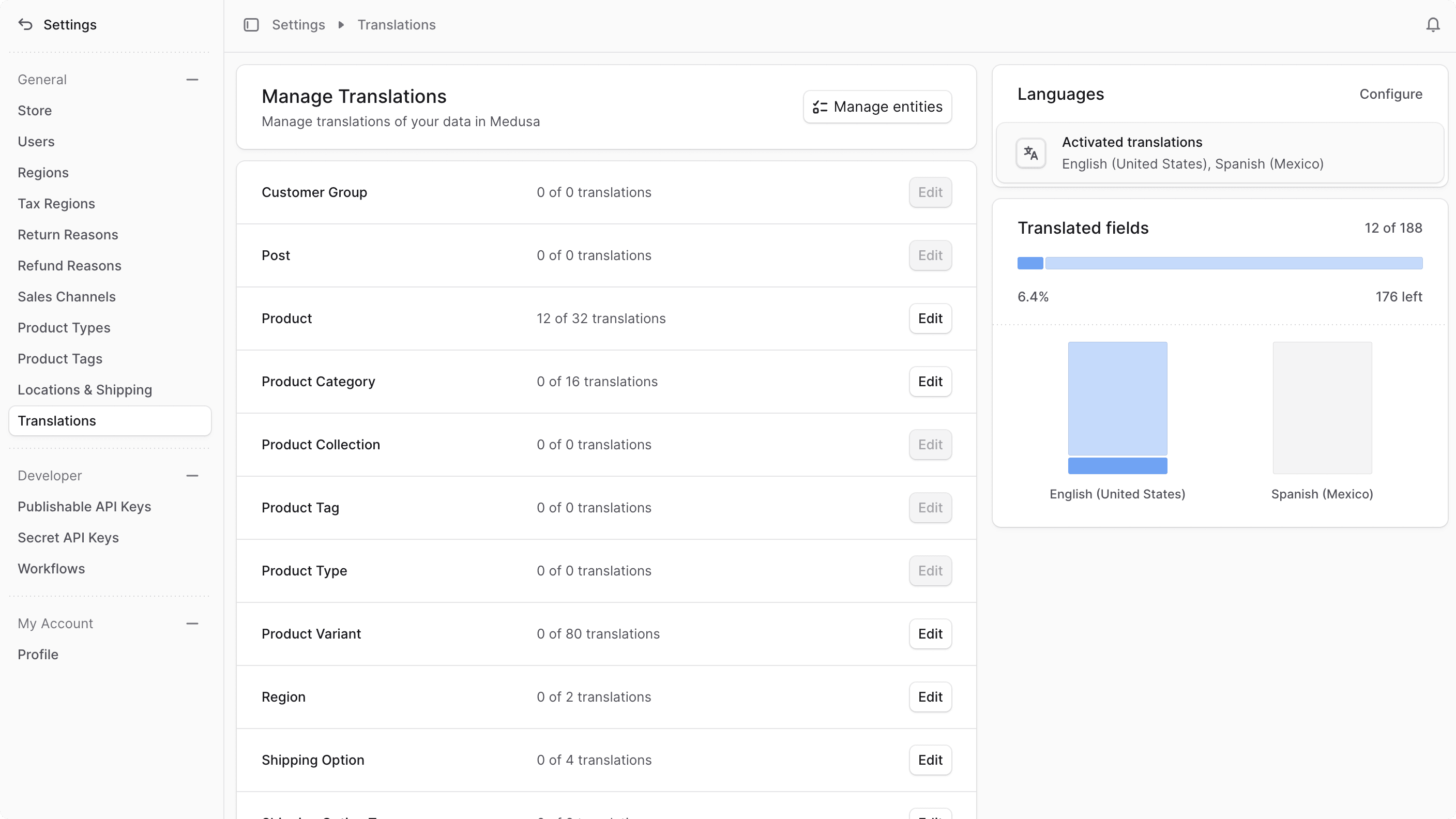Open the Configure languages page
The width and height of the screenshot is (1456, 819).
point(1391,94)
